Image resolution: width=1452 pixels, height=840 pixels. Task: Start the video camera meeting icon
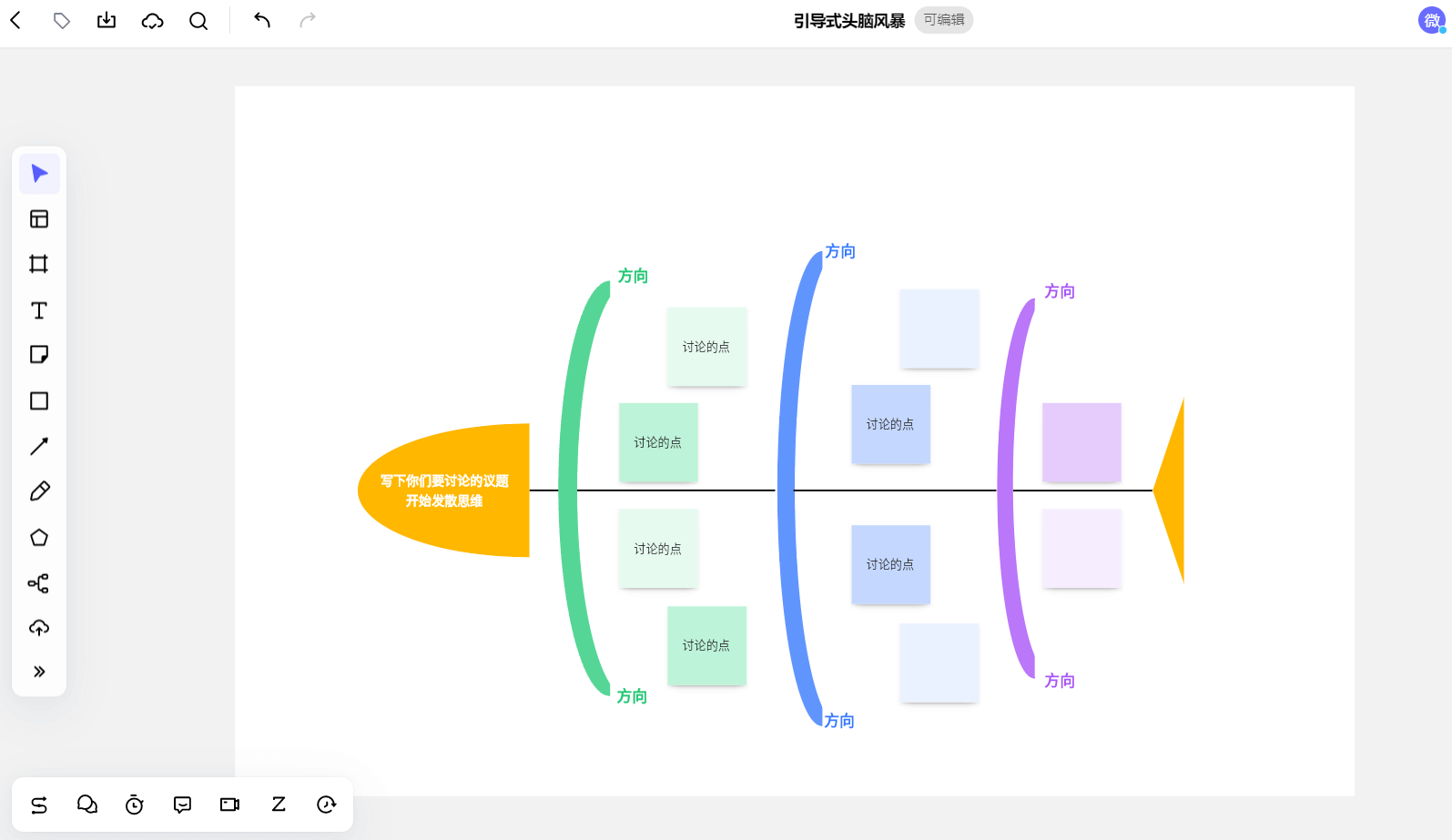230,805
